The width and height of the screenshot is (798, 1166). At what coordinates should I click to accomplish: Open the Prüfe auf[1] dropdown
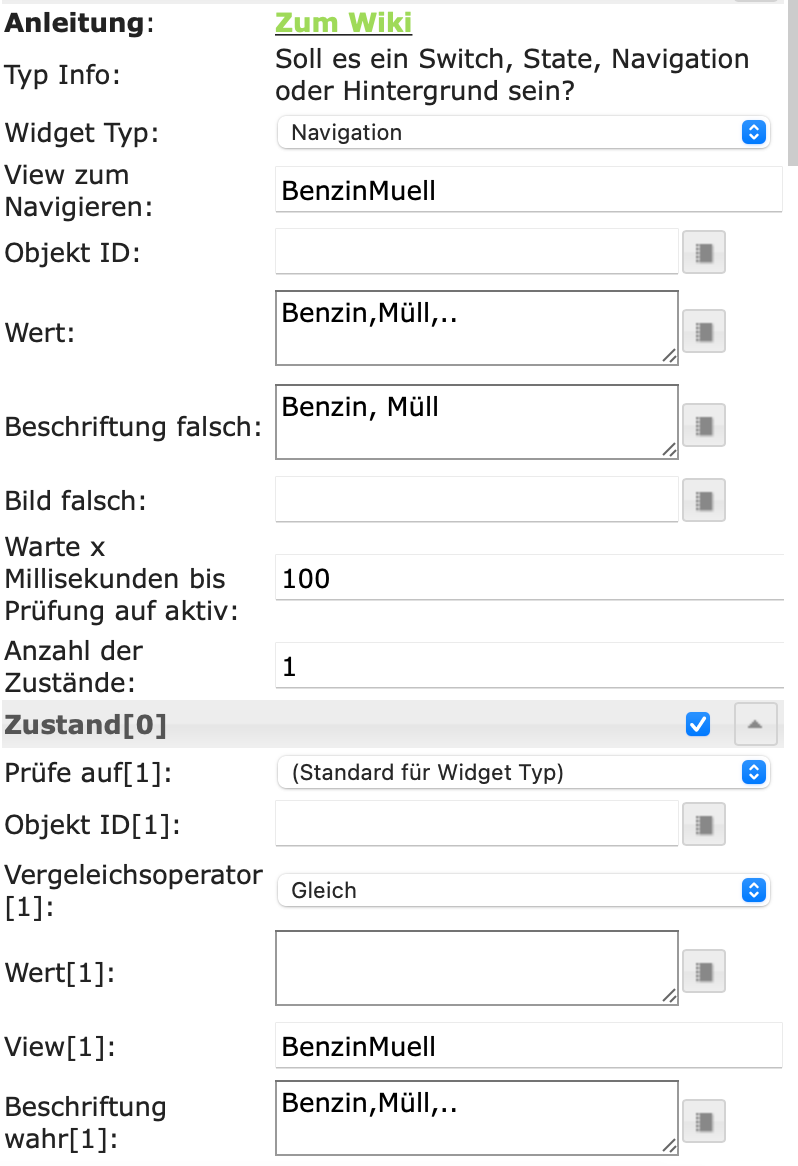[523, 772]
